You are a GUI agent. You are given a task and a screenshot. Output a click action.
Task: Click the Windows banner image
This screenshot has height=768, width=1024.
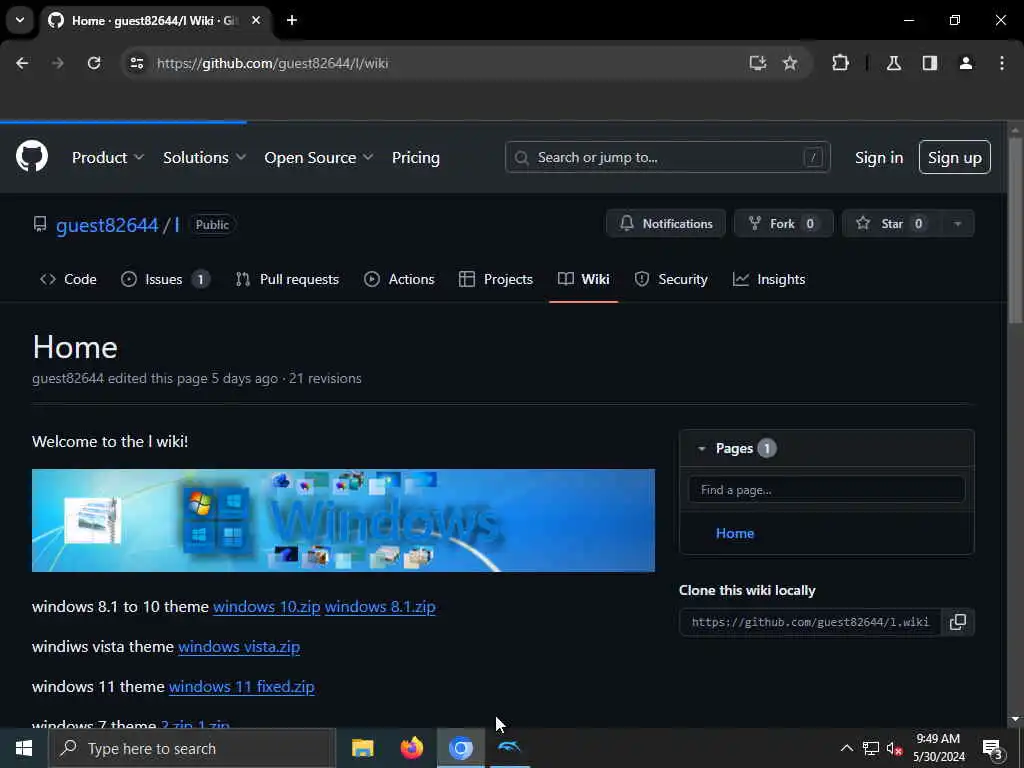coord(344,520)
